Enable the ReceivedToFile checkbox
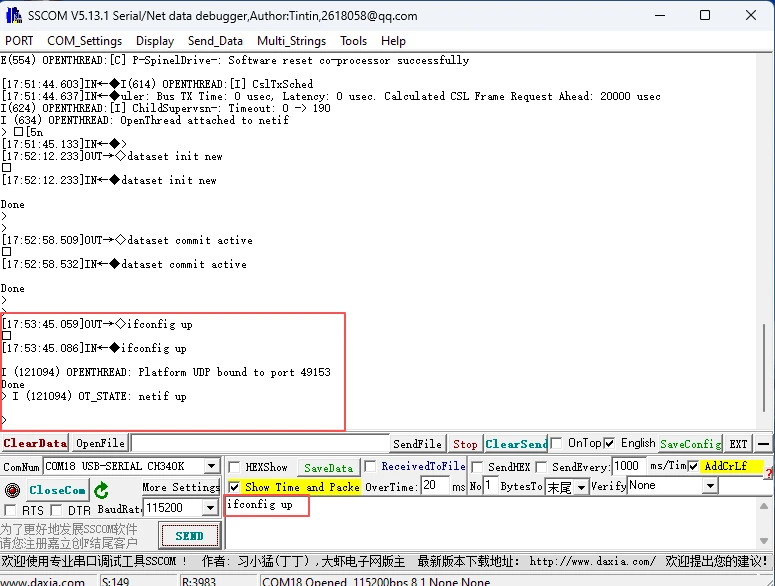This screenshot has width=775, height=586. (x=371, y=466)
